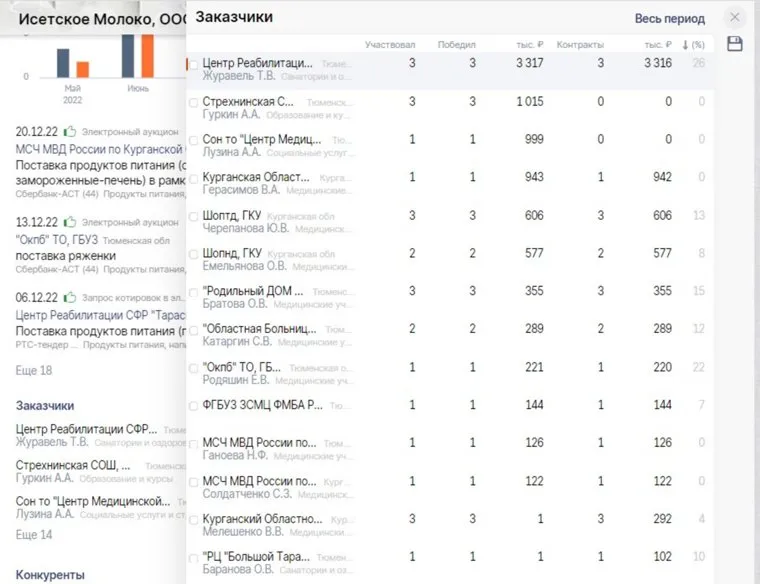Viewport: 760px width, 584px height.
Task: Close the Заказчики panel with the X
Action: [735, 18]
